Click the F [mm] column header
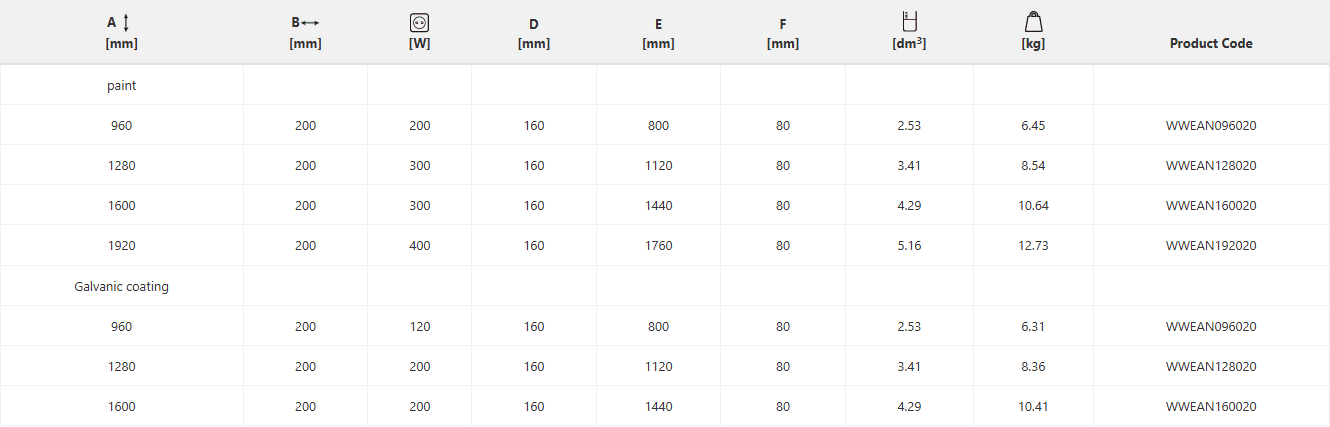 click(x=782, y=34)
